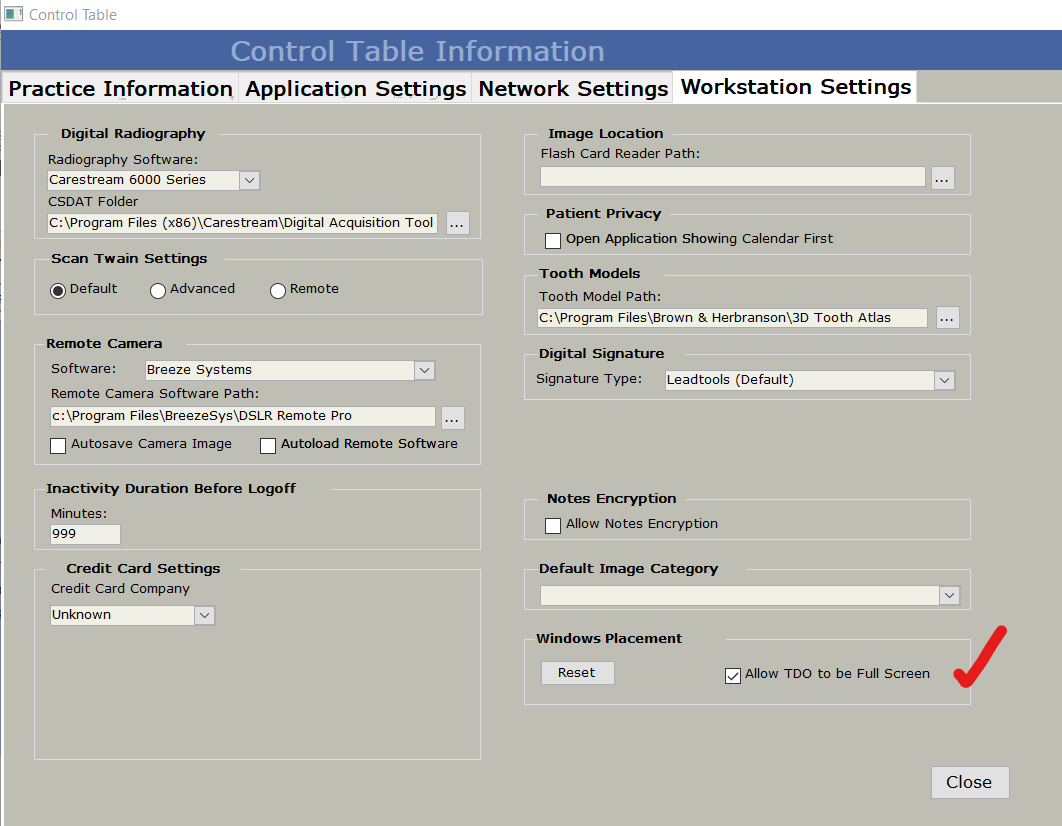Browse for the Tooth Model Path
This screenshot has width=1062, height=826.
click(x=947, y=318)
